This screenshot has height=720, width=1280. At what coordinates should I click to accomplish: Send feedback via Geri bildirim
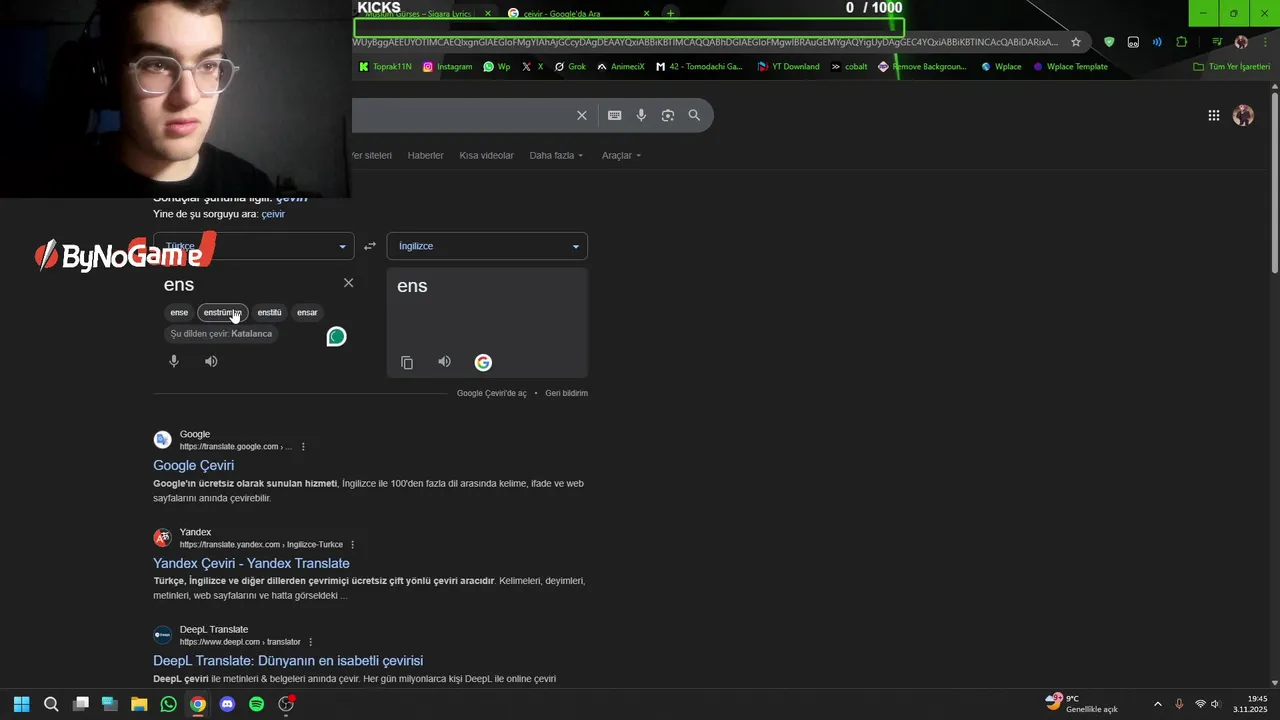click(566, 393)
